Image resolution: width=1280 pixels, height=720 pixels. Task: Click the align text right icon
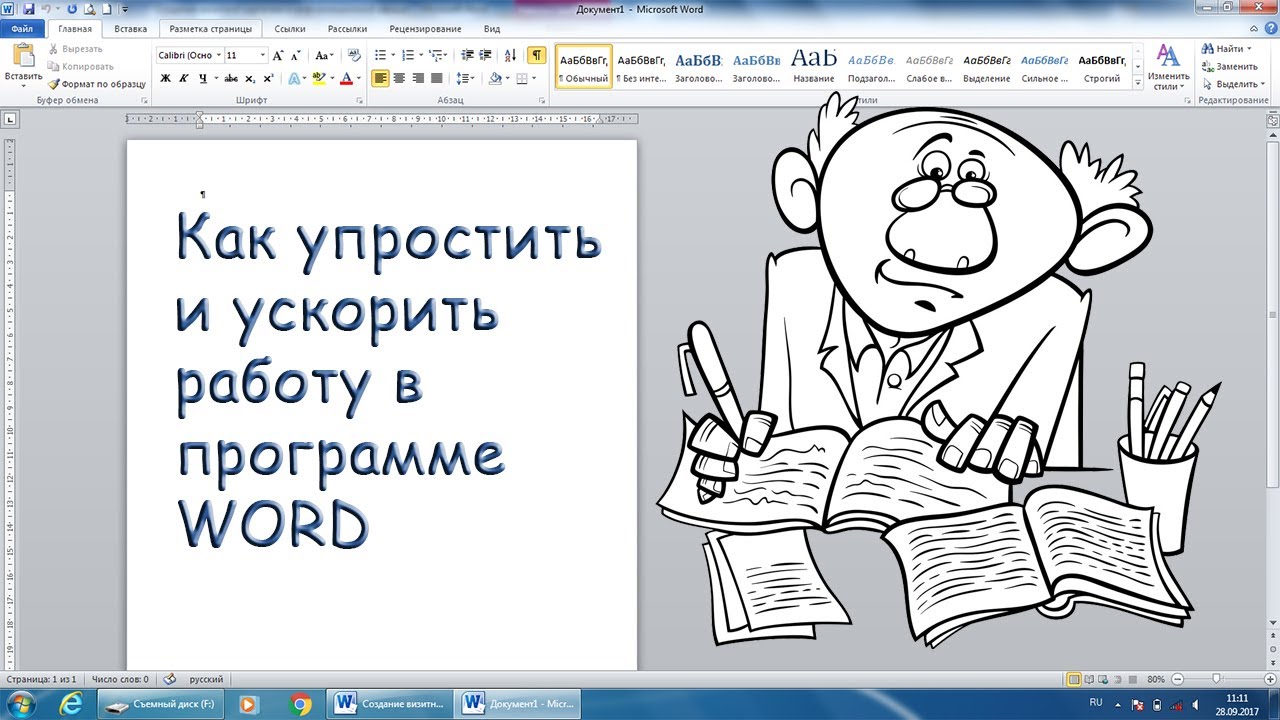(x=418, y=78)
